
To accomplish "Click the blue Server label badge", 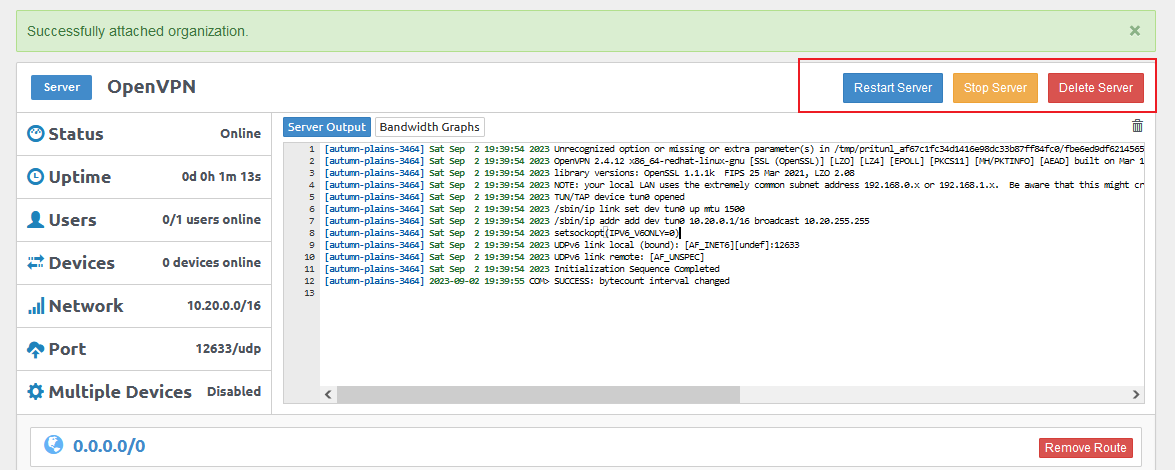I will coord(61,87).
